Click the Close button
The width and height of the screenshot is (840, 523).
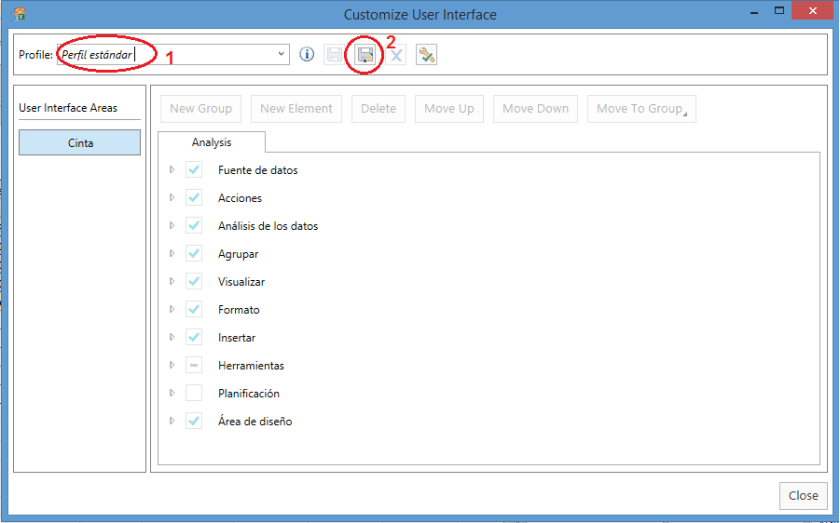(803, 495)
